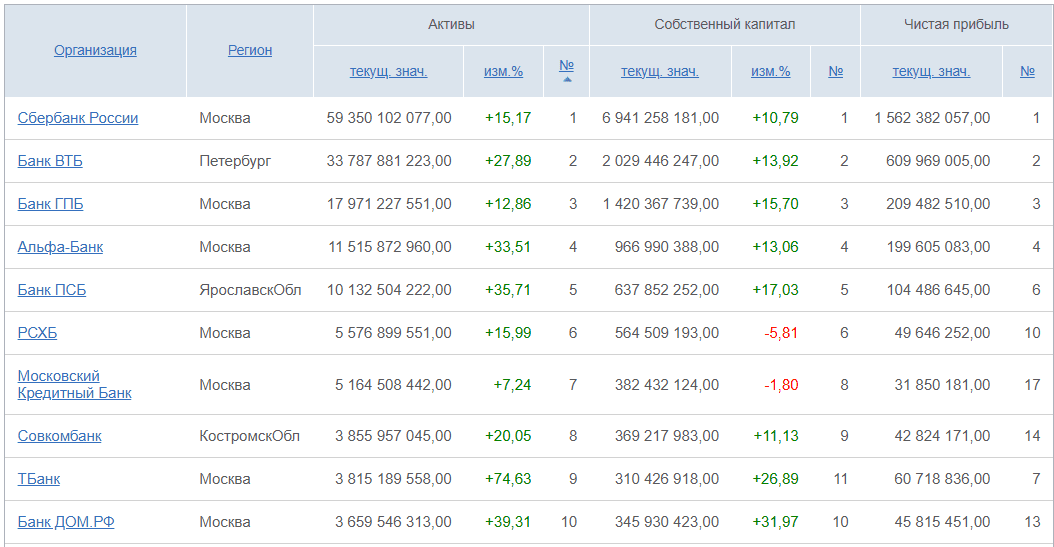Select Сбербанк net profit 1 562 382 057,00
The height and width of the screenshot is (547, 1054).
pyautogui.click(x=932, y=118)
